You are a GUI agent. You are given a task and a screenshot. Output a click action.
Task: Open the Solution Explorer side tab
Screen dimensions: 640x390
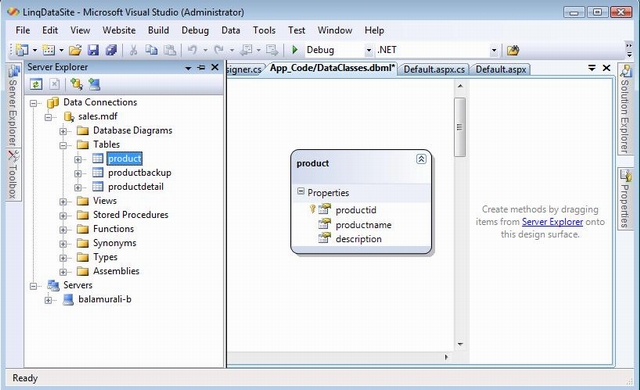[x=625, y=109]
